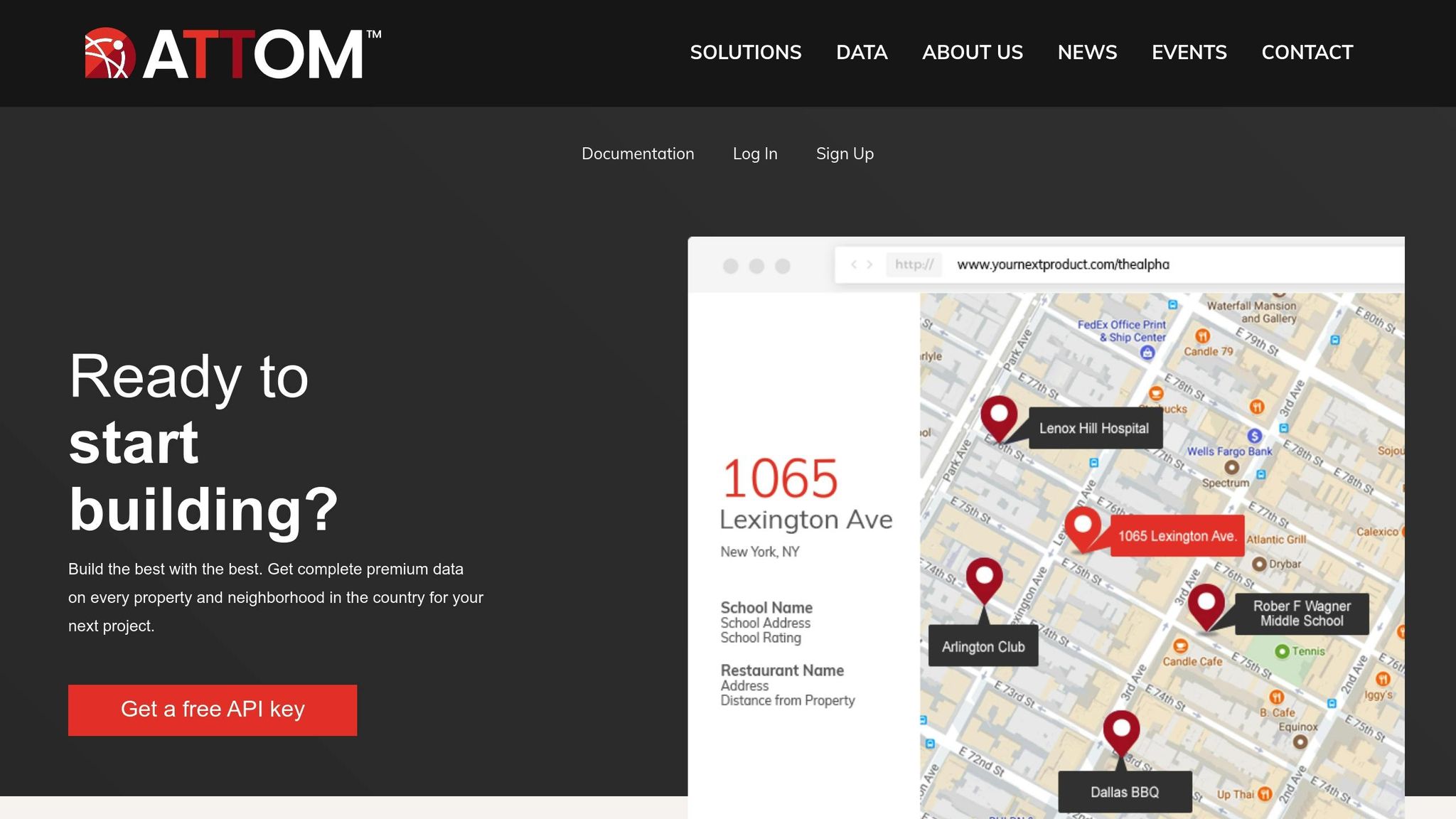Viewport: 1456px width, 819px height.
Task: Click the Dallas BBQ map pin
Action: pyautogui.click(x=1122, y=729)
